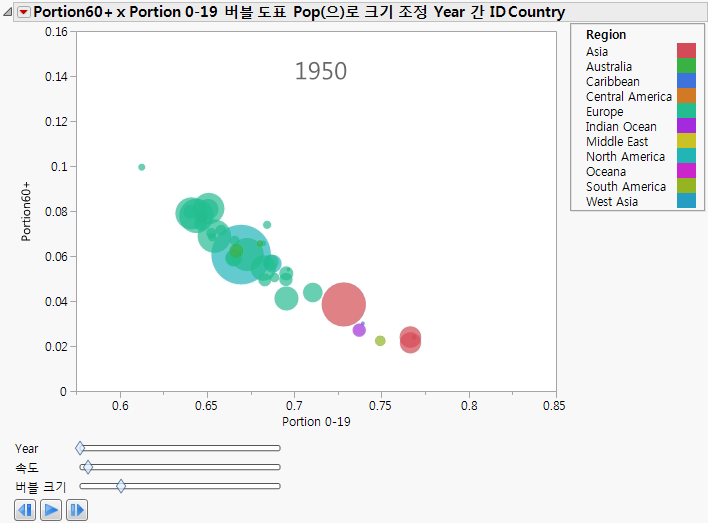Image resolution: width=708 pixels, height=523 pixels.
Task: Click the South America legend label
Action: click(x=625, y=186)
